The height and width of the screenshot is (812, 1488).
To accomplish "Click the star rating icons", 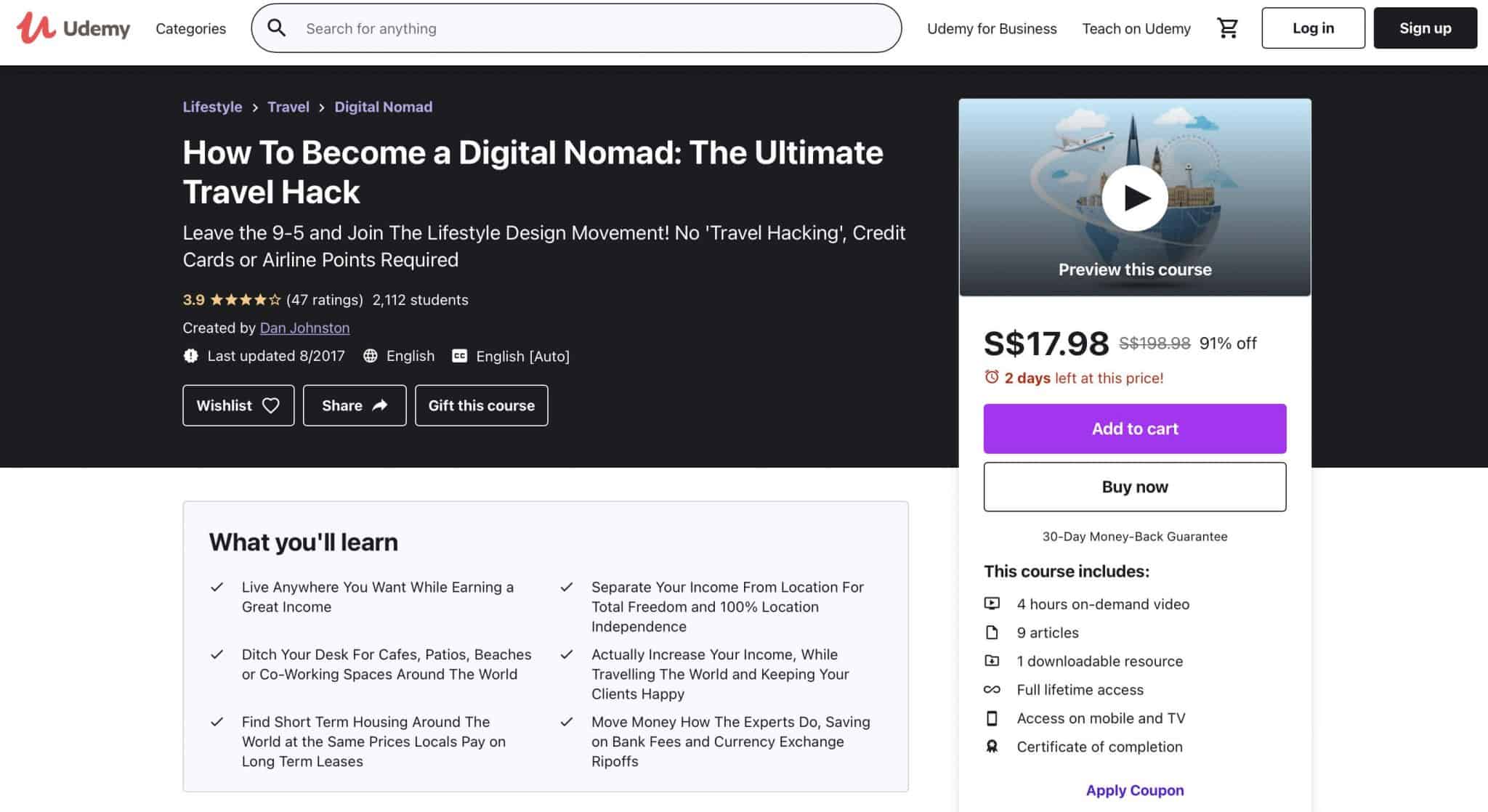I will (246, 300).
